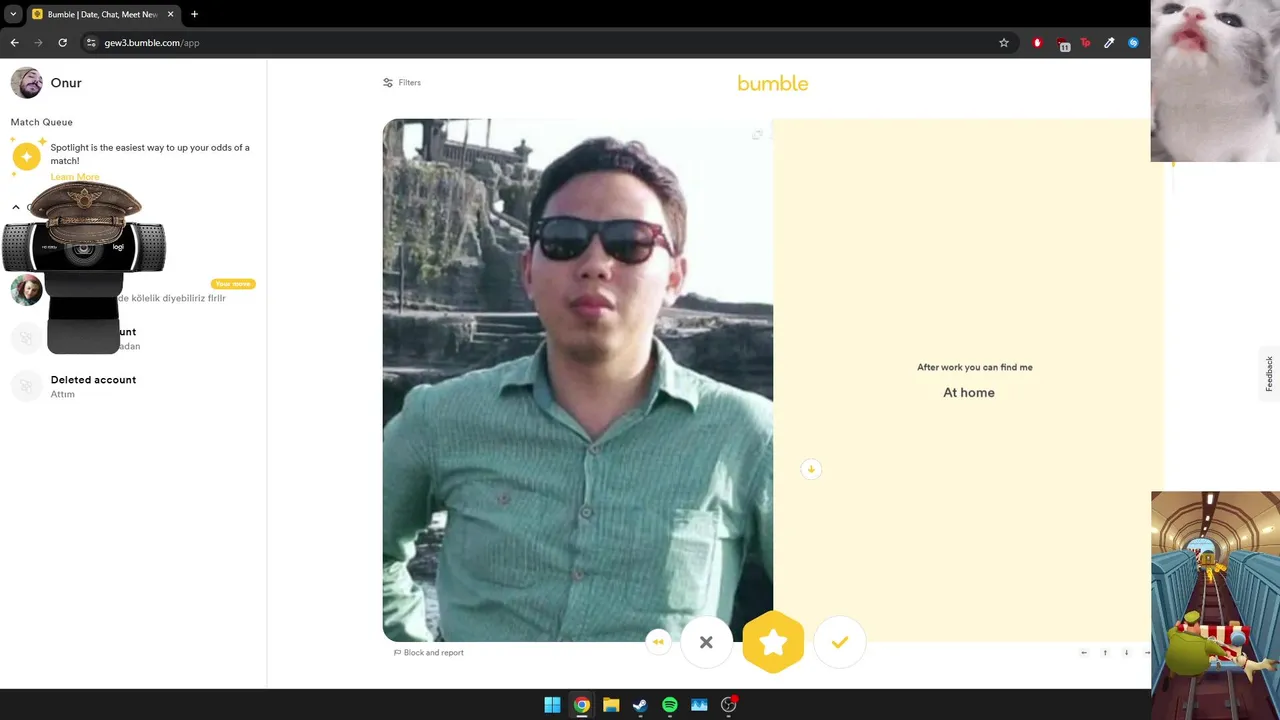Viewport: 1280px width, 720px height.
Task: Click the left arrow keyboard hint
Action: (x=1084, y=653)
